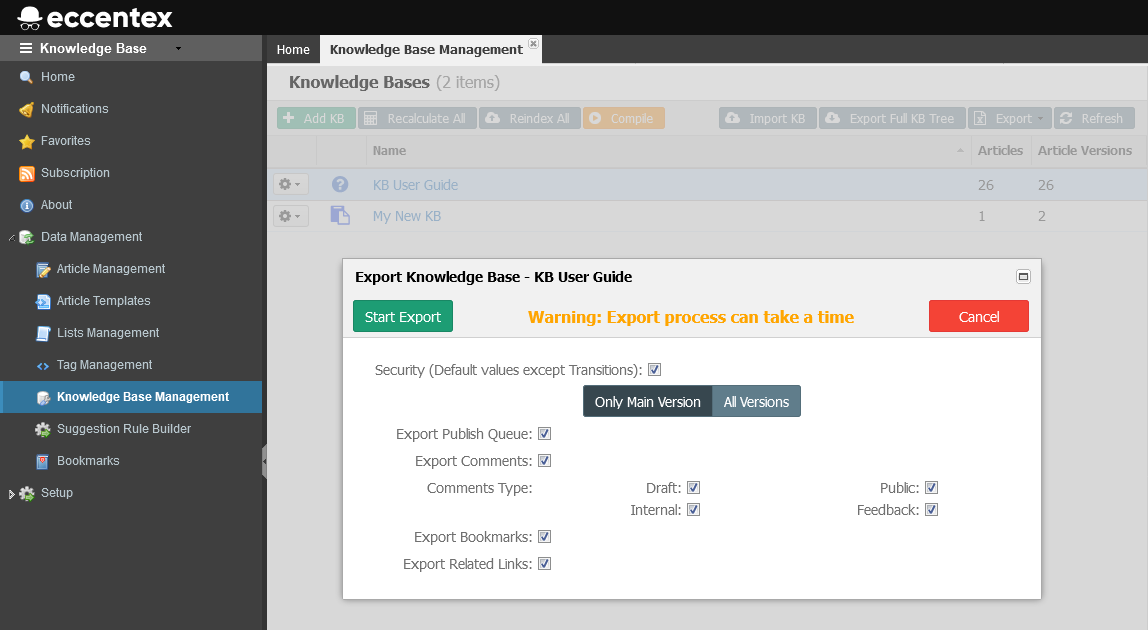Click the eccentex logo

tap(95, 17)
